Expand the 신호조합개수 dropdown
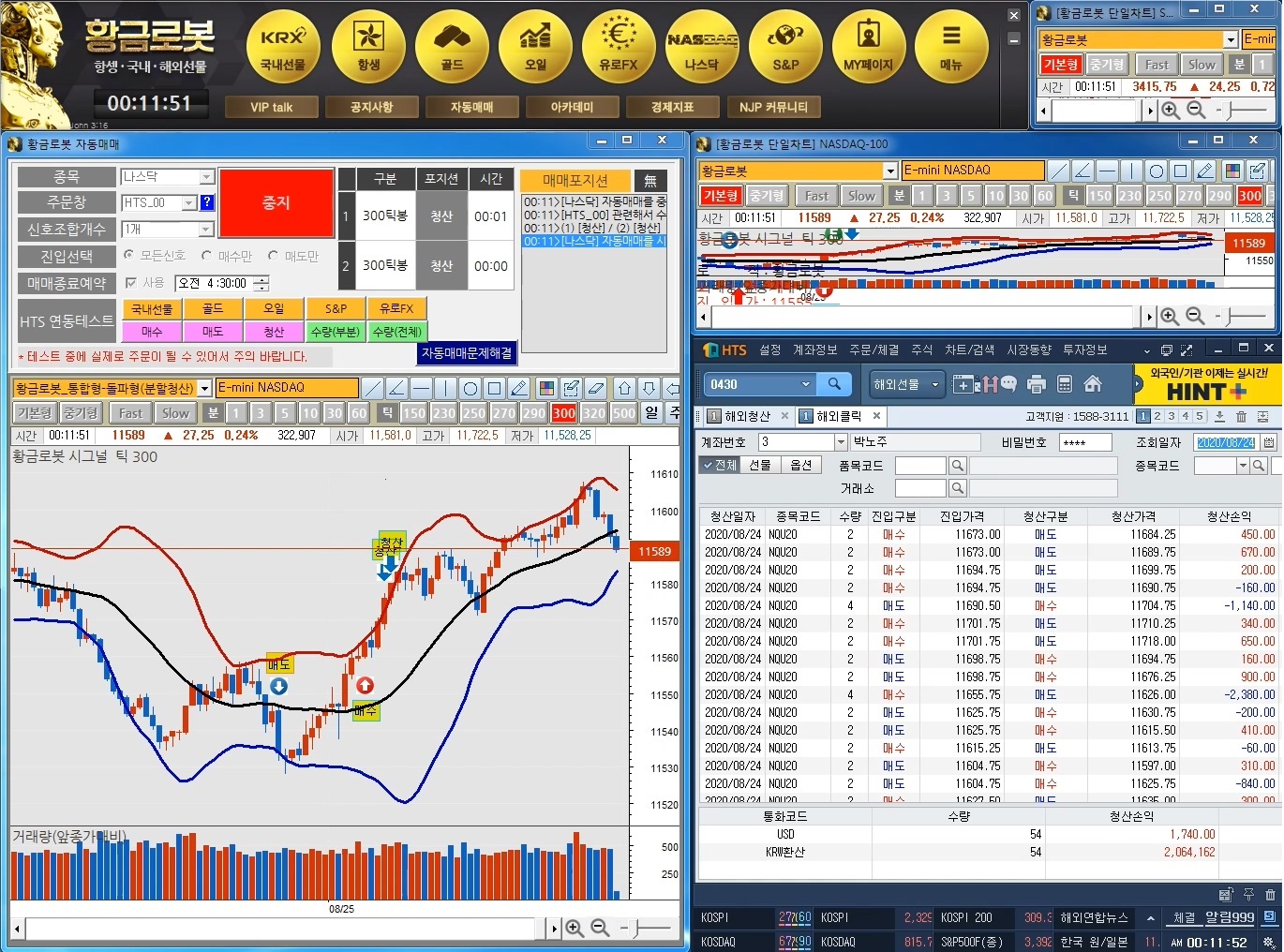Screen dimensions: 1284x952 [207, 230]
